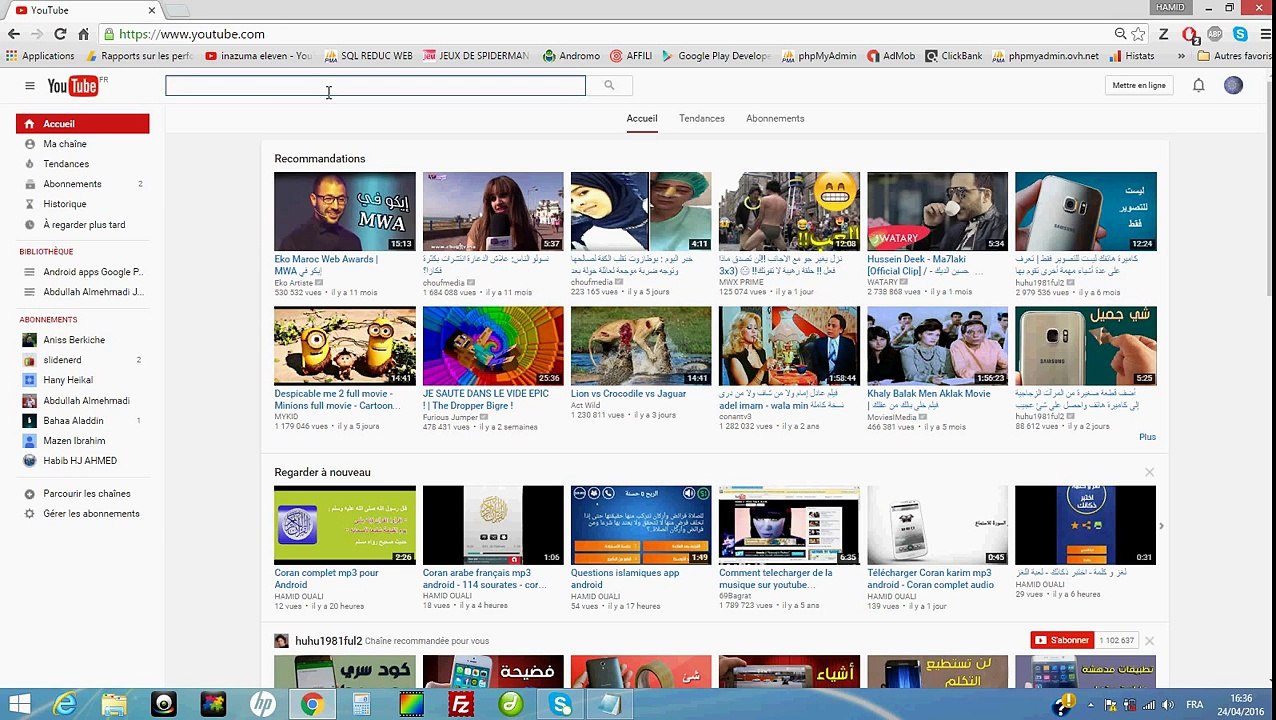Click the YouTube logo
The height and width of the screenshot is (720, 1276).
74,86
